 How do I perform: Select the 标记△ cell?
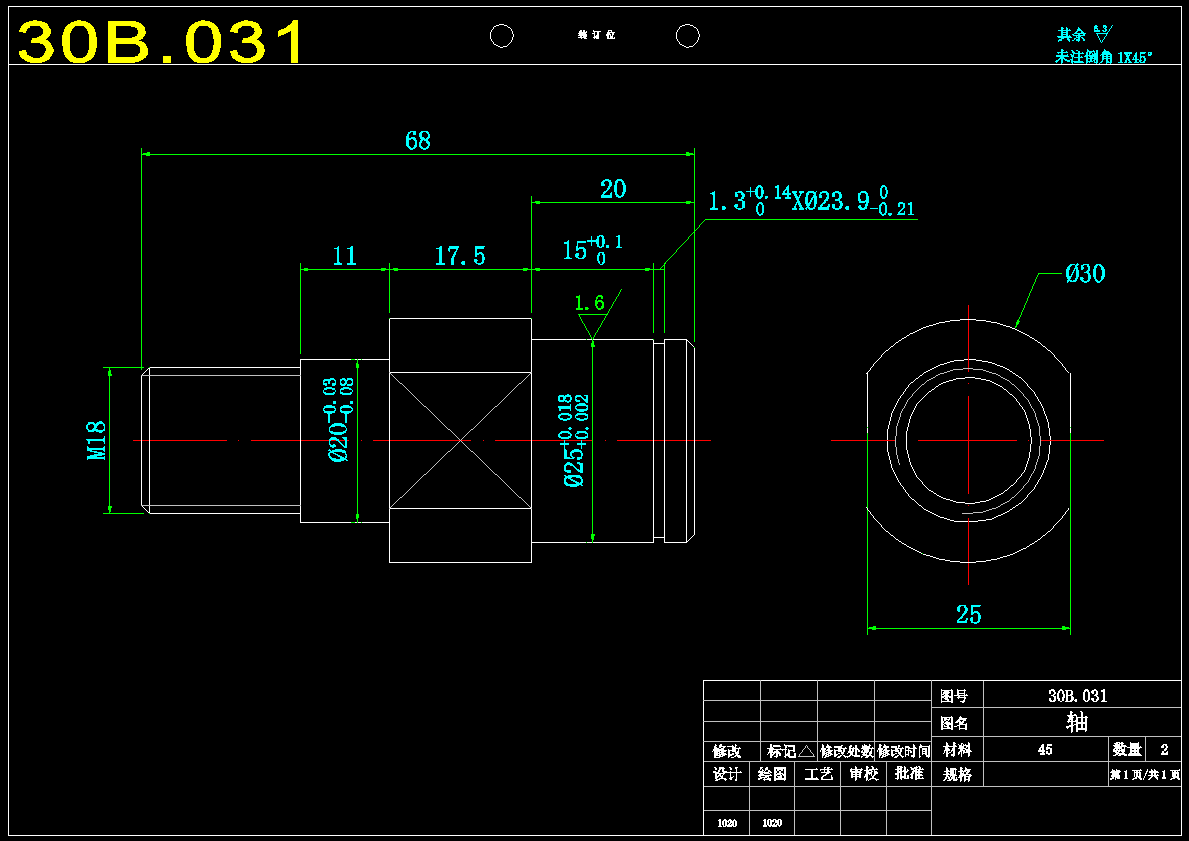[790, 752]
